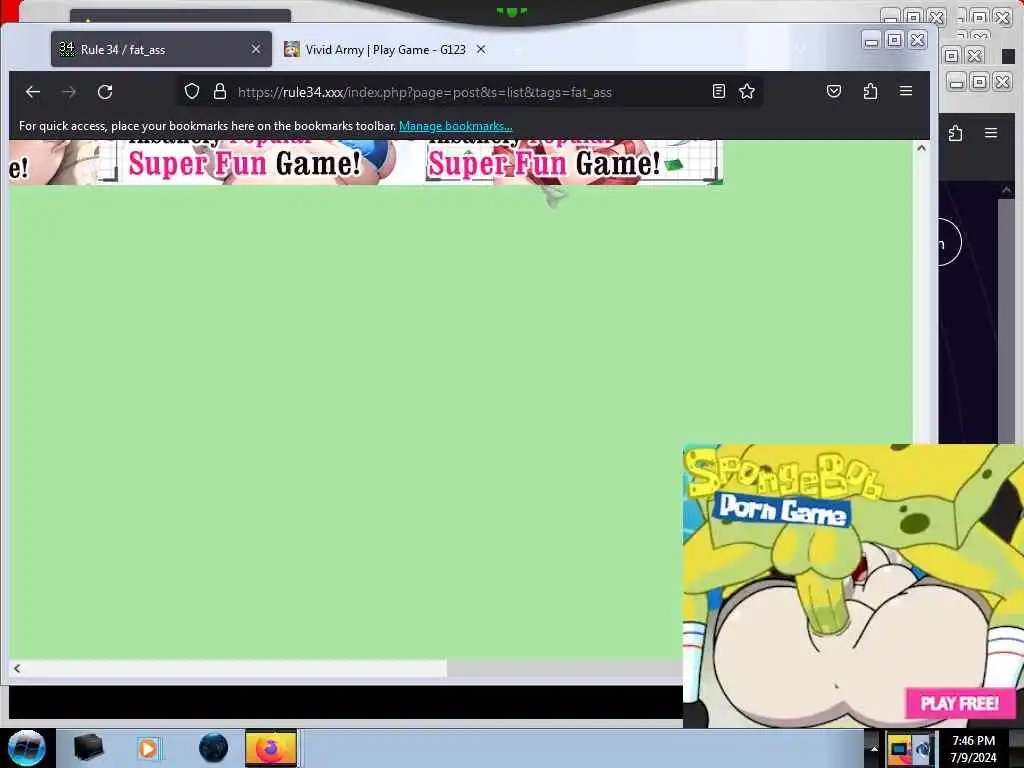1024x768 pixels.
Task: Click the forward navigation arrow
Action: coord(69,92)
